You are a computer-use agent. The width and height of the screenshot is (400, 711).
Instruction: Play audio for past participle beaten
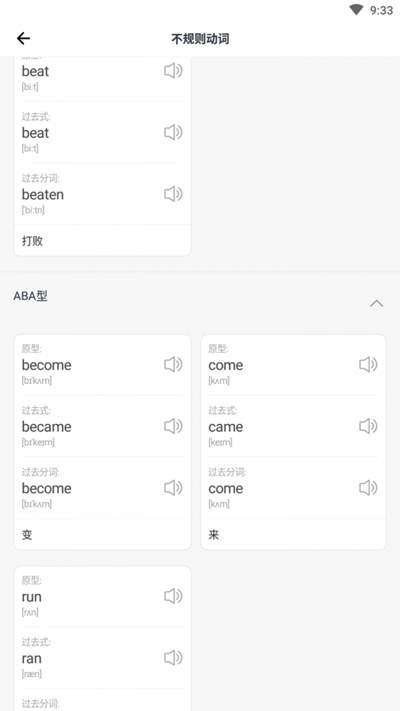click(x=173, y=194)
